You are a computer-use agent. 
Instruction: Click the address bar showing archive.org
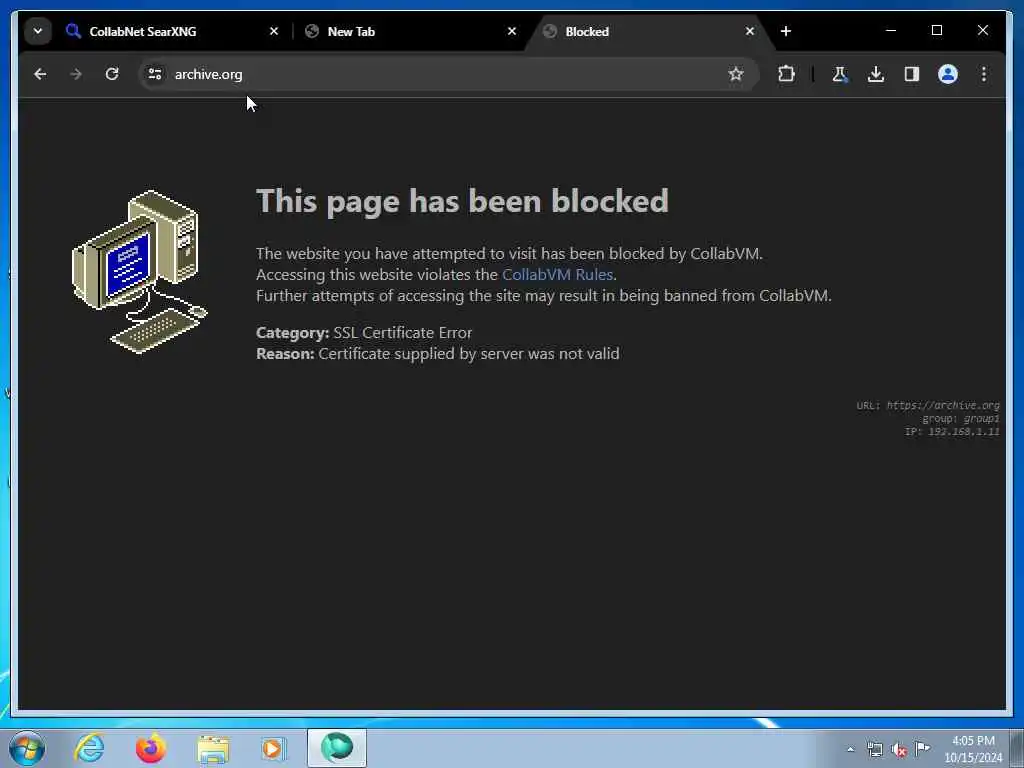(x=449, y=74)
